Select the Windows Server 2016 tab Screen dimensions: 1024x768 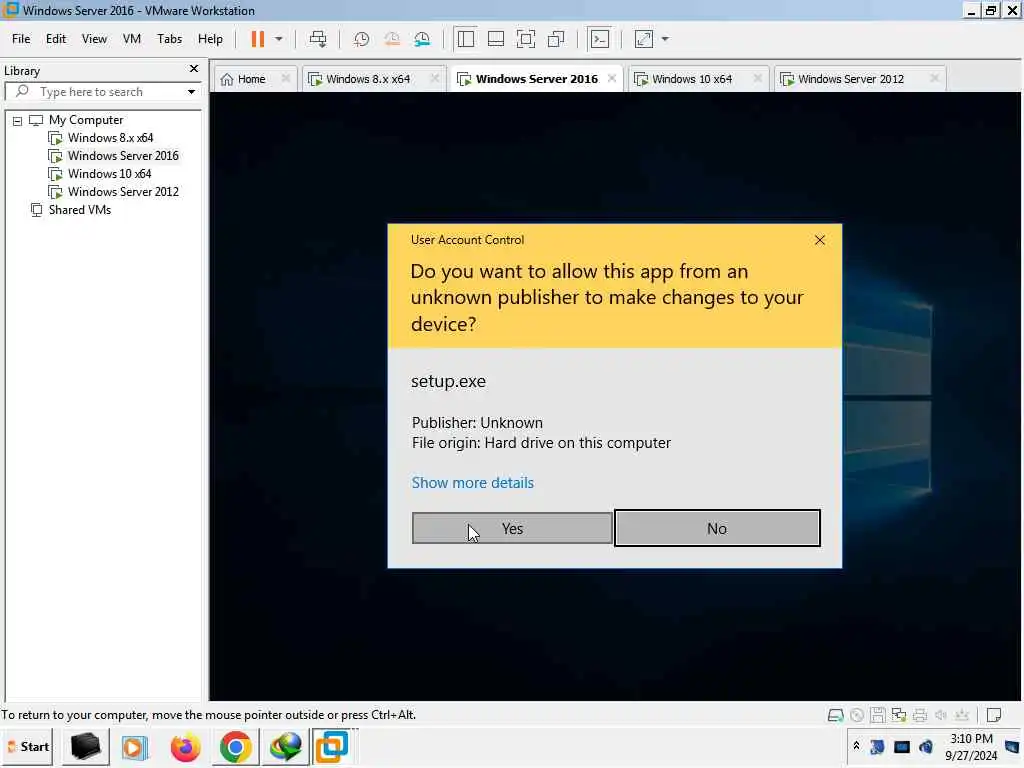[x=536, y=79]
